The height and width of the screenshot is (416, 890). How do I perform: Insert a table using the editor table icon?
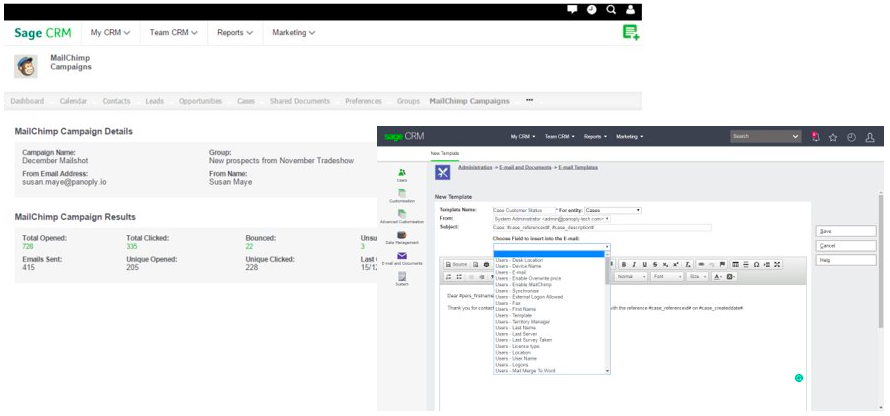(x=736, y=264)
